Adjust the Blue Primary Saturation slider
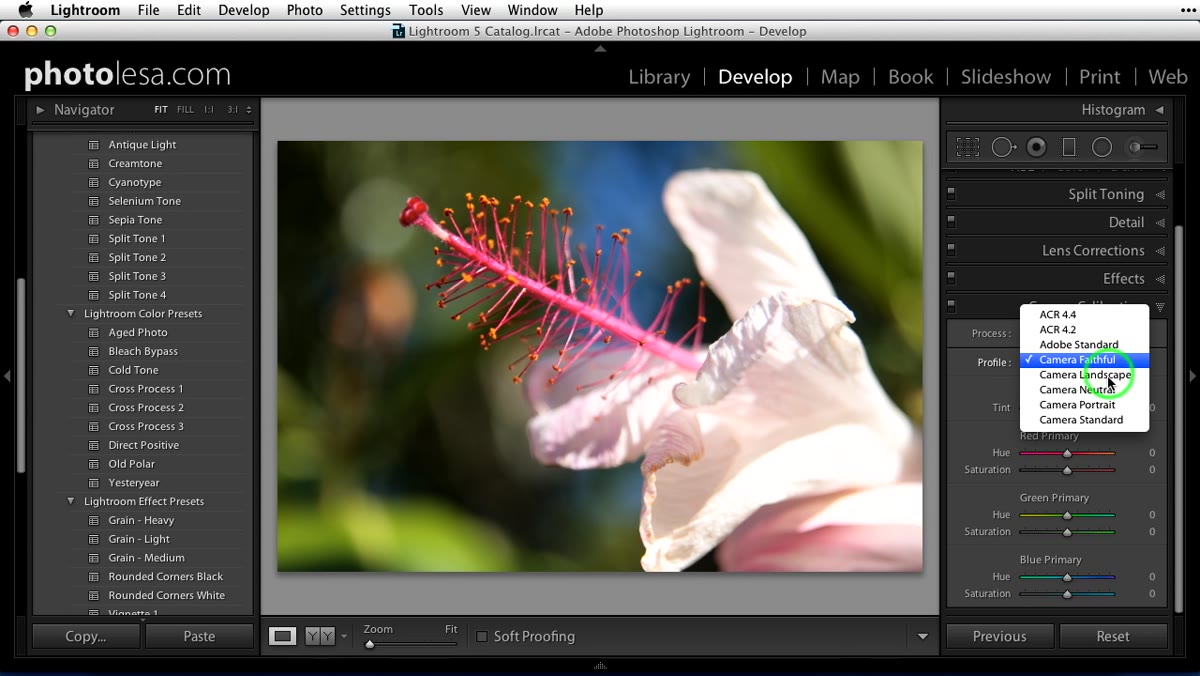 tap(1067, 594)
